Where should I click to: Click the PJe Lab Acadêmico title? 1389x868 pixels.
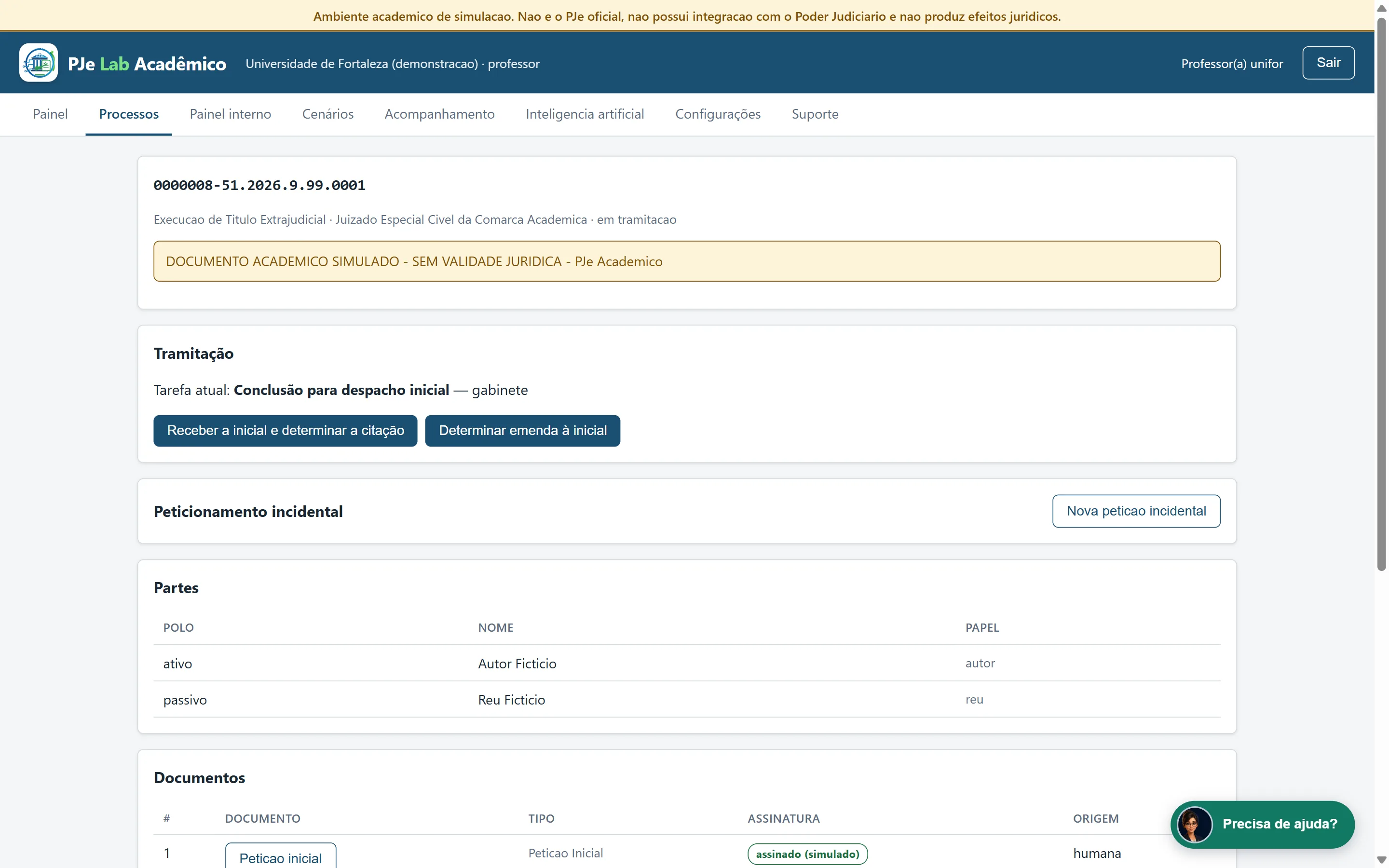[x=147, y=64]
